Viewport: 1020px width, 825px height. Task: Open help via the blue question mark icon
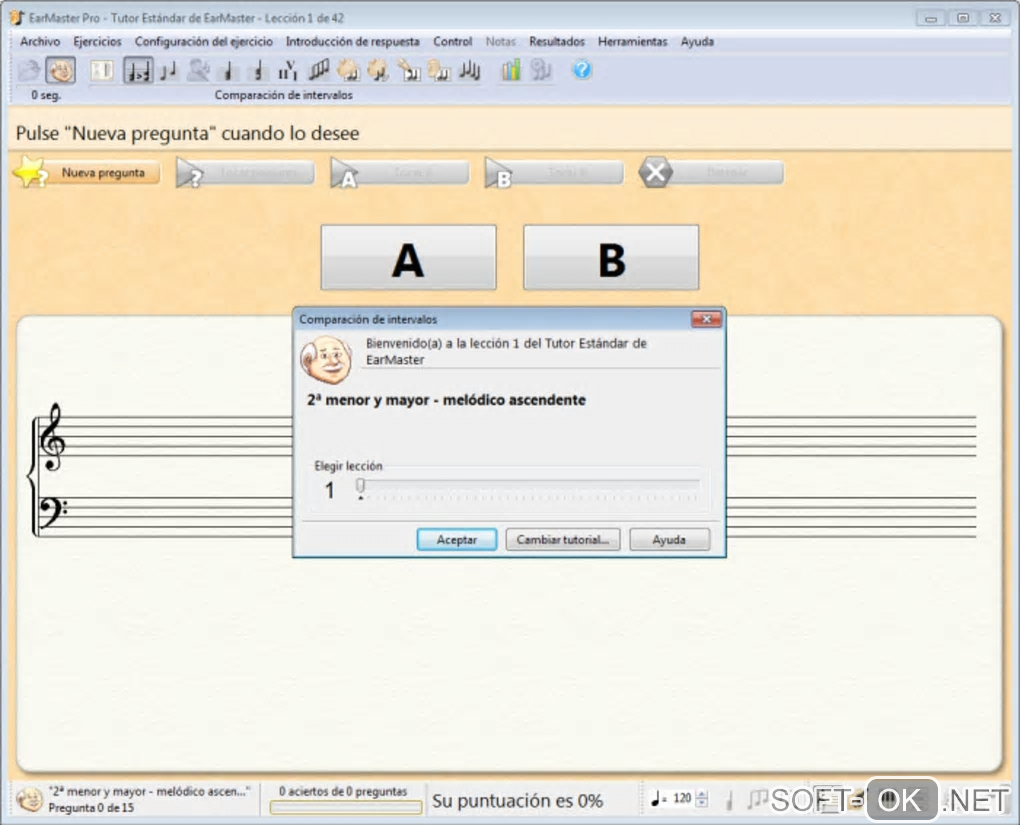click(x=582, y=70)
